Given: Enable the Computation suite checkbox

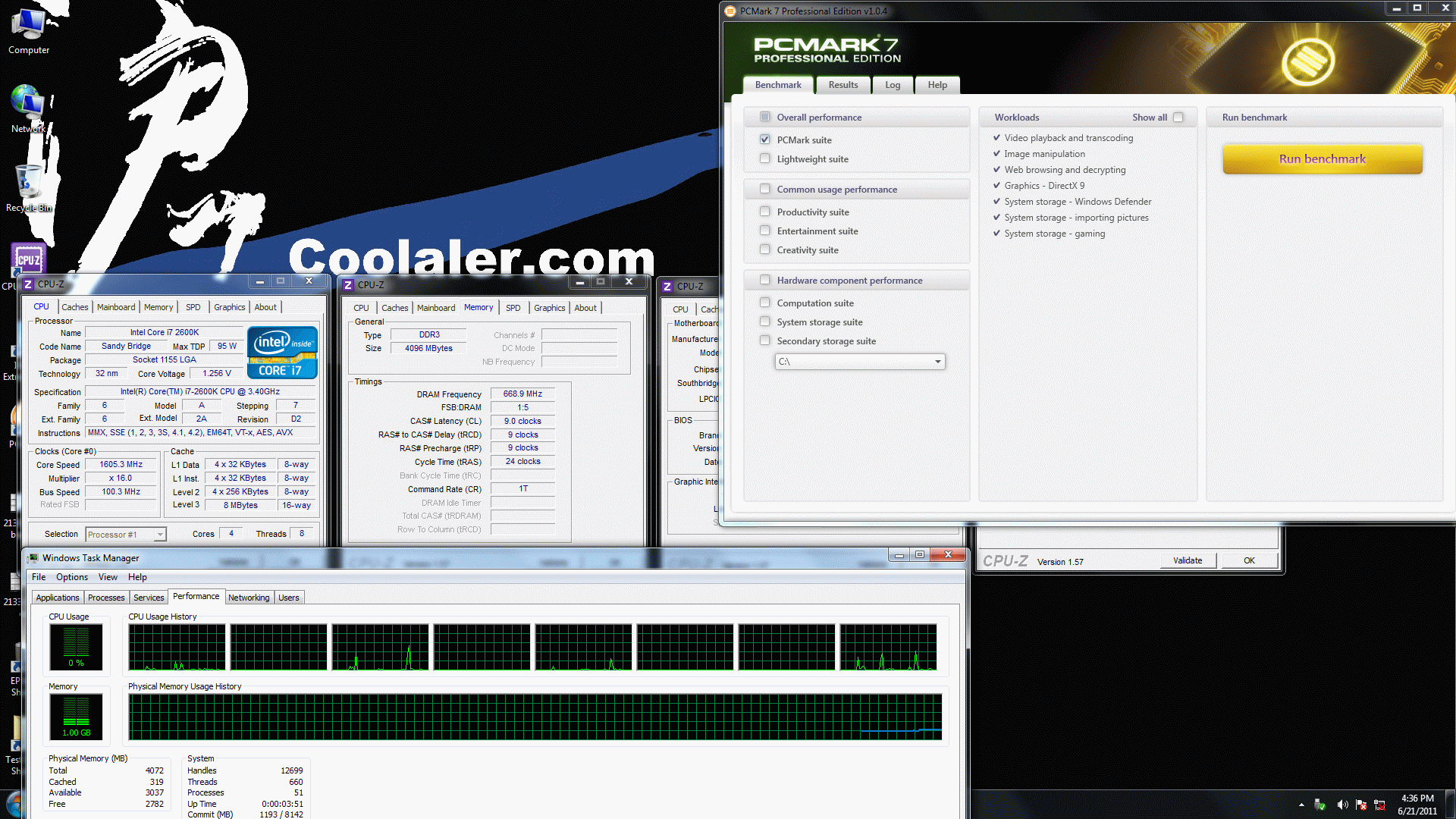Looking at the screenshot, I should coord(764,303).
